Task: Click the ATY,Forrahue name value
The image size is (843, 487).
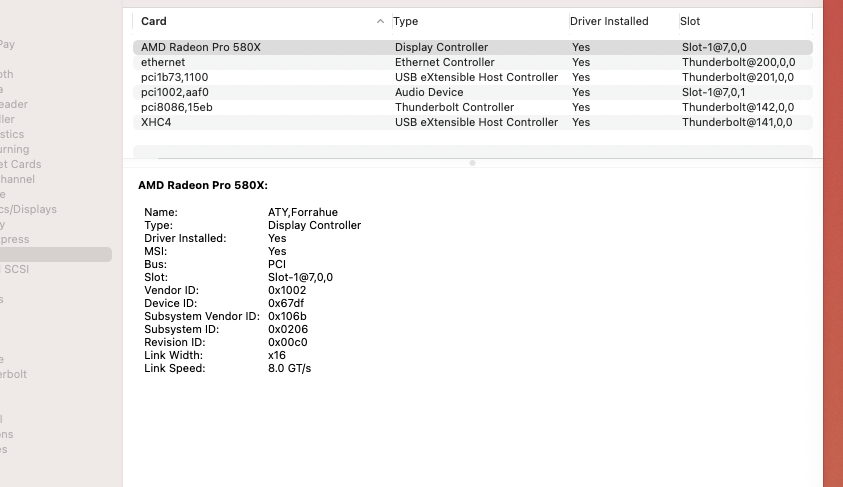Action: (303, 212)
